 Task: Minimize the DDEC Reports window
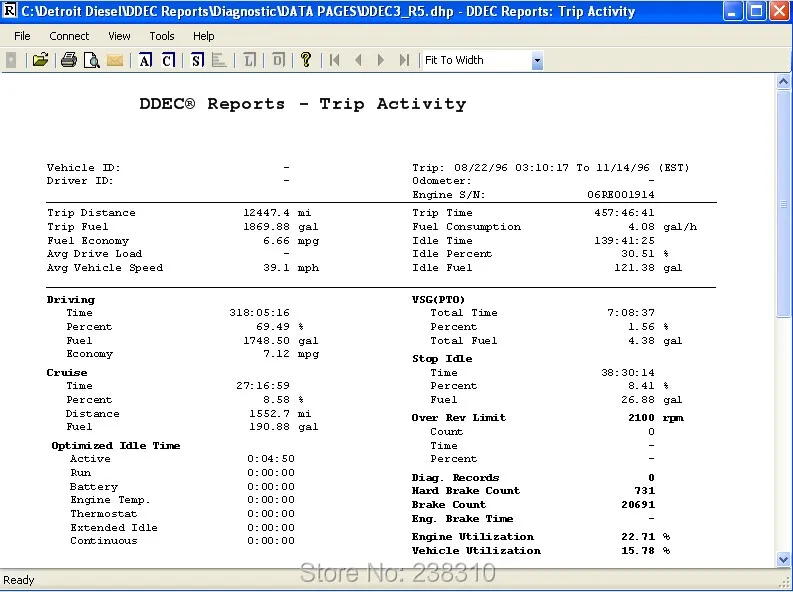[x=732, y=11]
